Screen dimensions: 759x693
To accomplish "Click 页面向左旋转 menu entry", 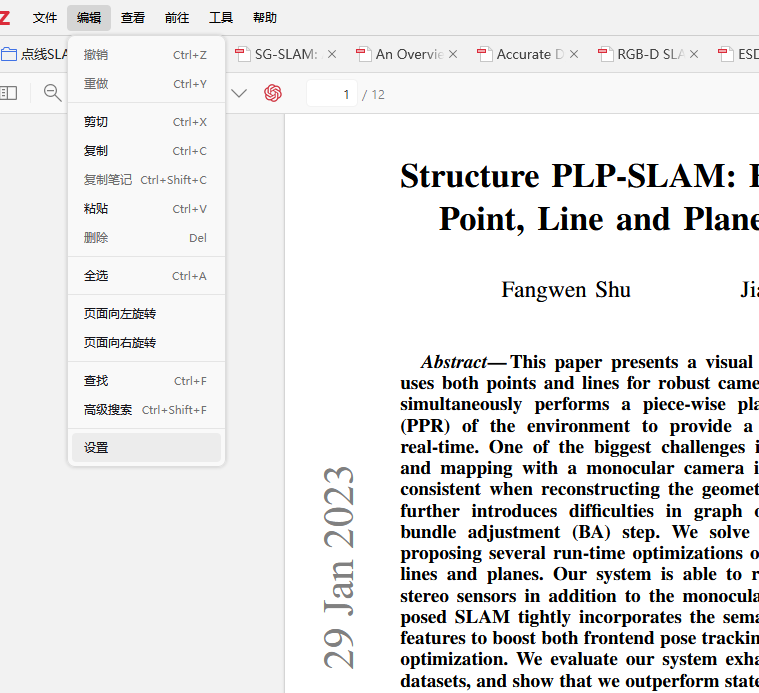I will [x=146, y=314].
